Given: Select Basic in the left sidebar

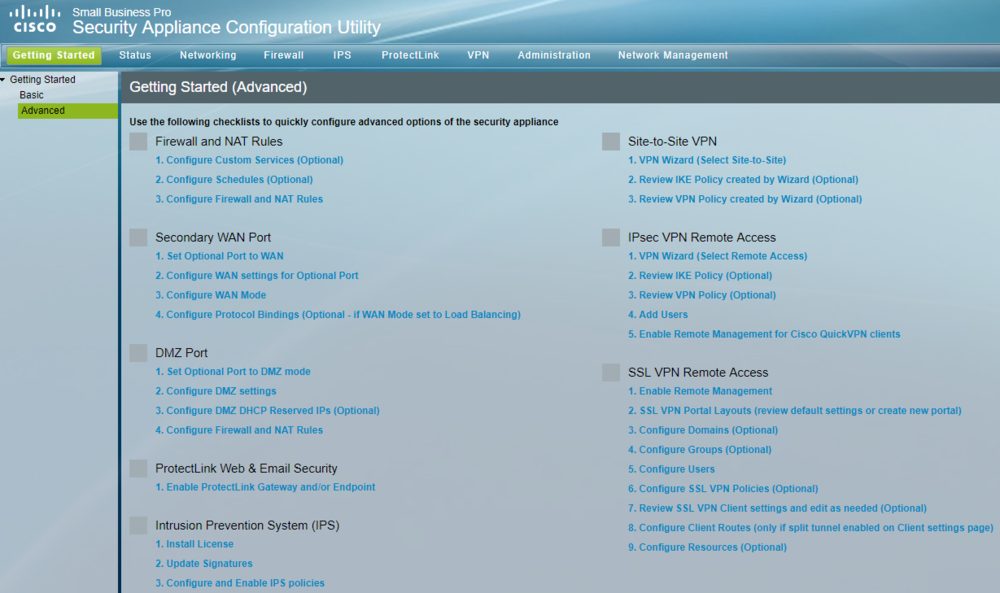Looking at the screenshot, I should tap(32, 95).
